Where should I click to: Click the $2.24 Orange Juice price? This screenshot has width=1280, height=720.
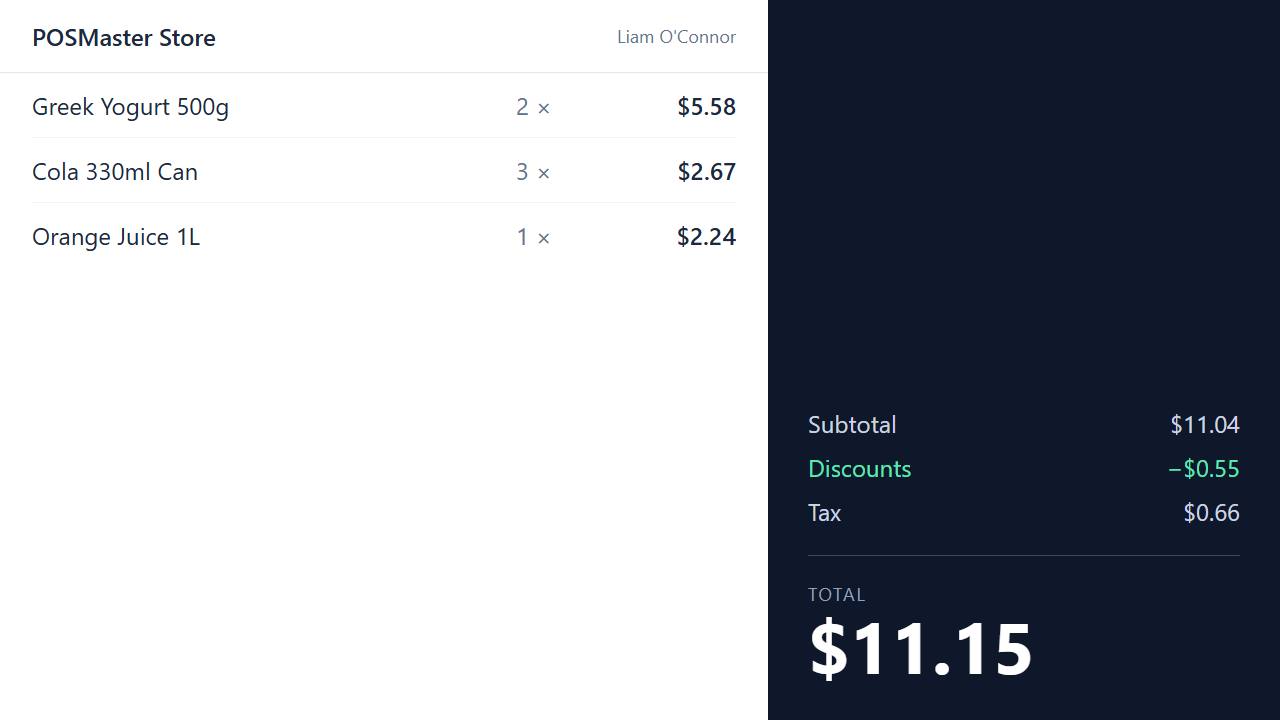[x=706, y=237]
